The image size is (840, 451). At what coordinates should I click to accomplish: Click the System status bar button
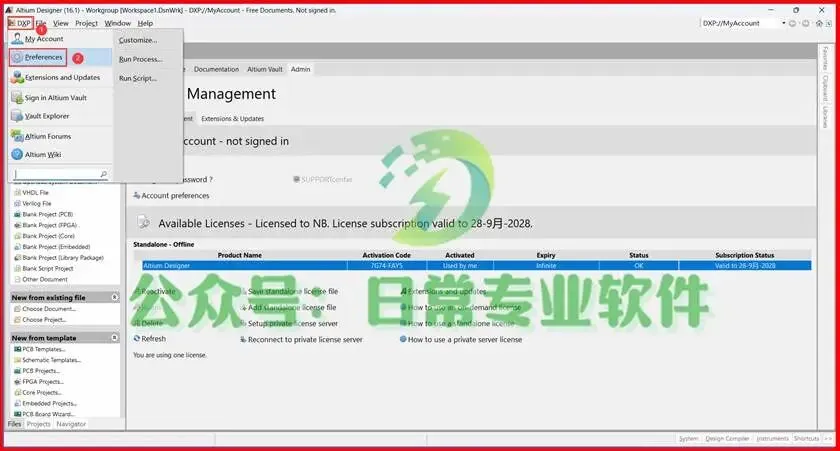point(688,439)
